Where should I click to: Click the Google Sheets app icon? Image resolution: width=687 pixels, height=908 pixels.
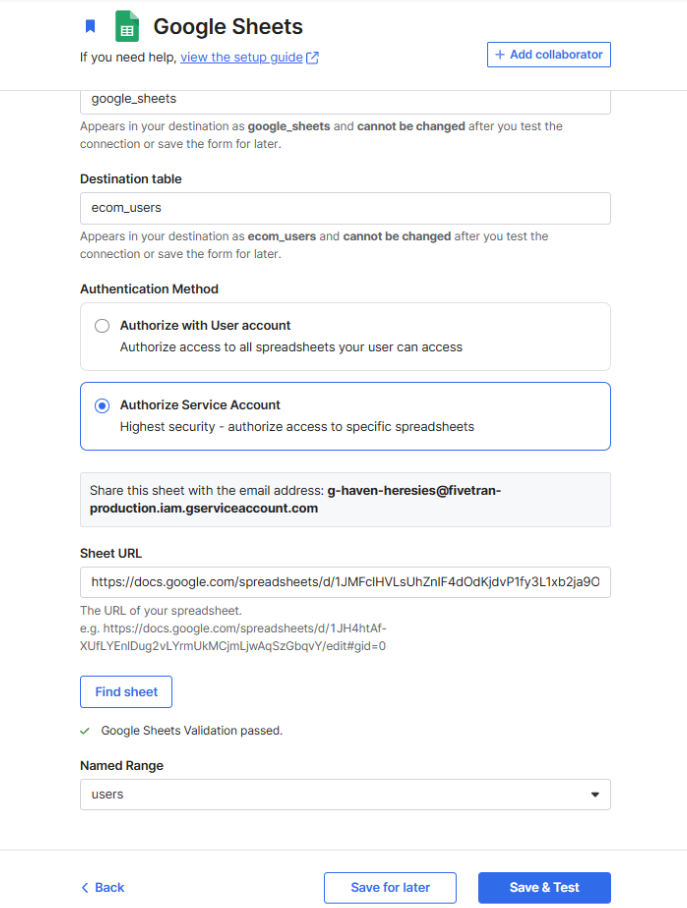[x=125, y=26]
